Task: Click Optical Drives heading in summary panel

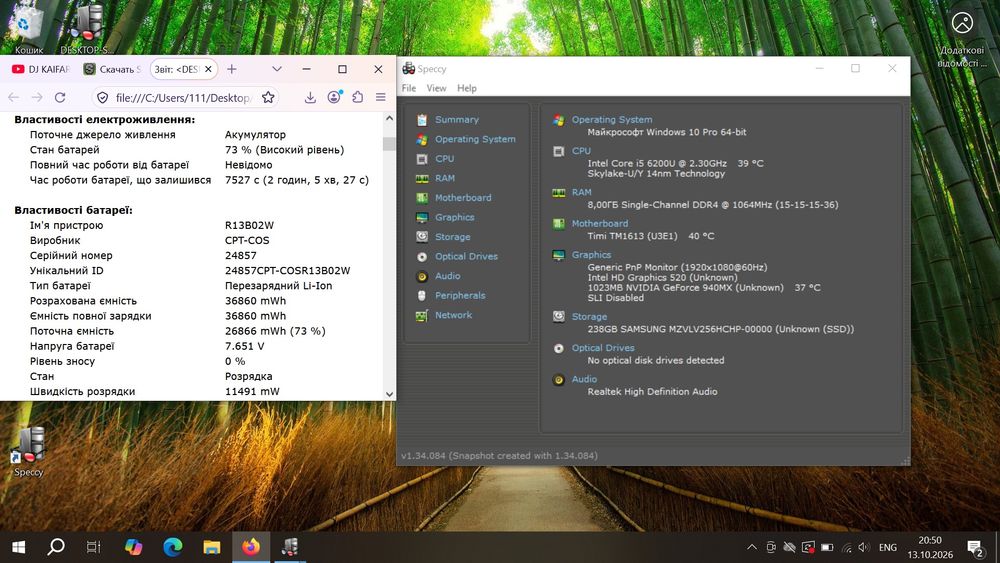Action: point(603,347)
